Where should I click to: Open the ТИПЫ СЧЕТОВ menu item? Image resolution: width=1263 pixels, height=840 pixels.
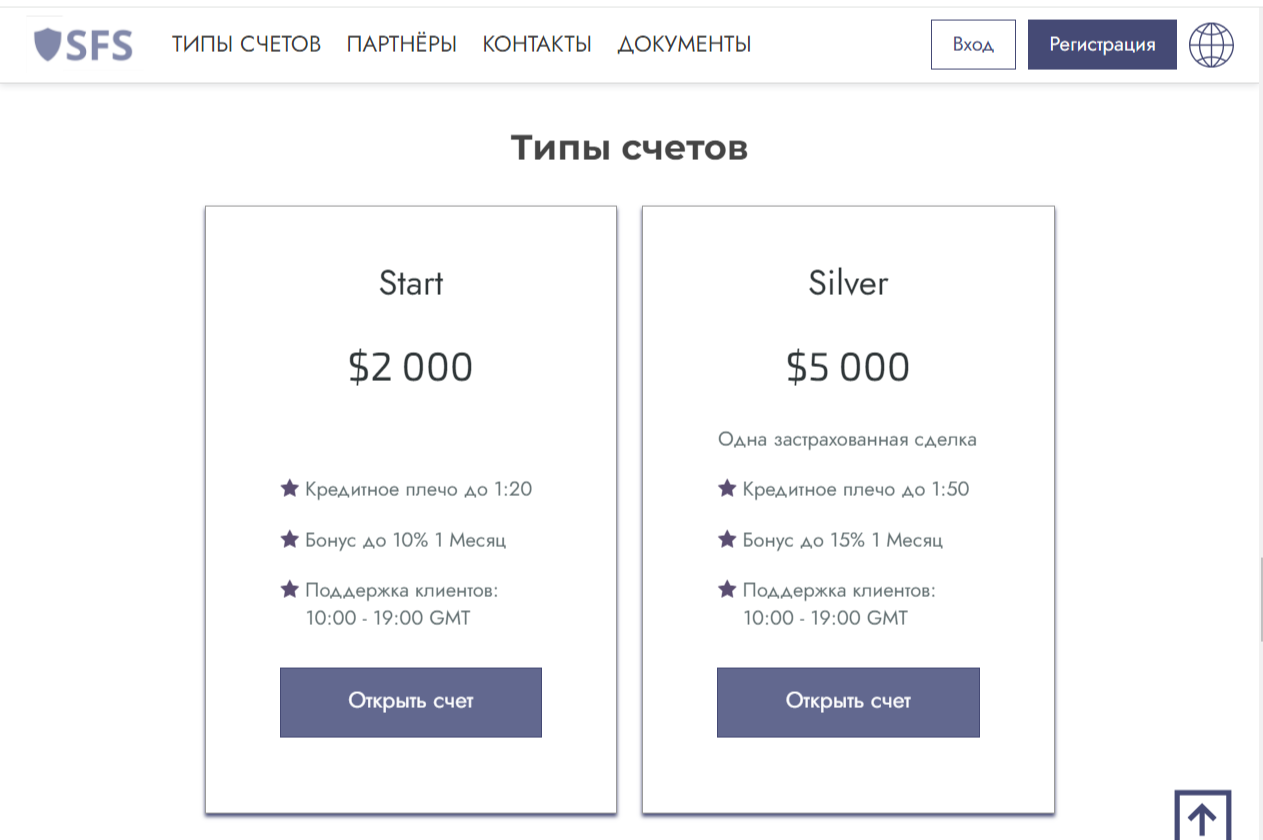[246, 45]
